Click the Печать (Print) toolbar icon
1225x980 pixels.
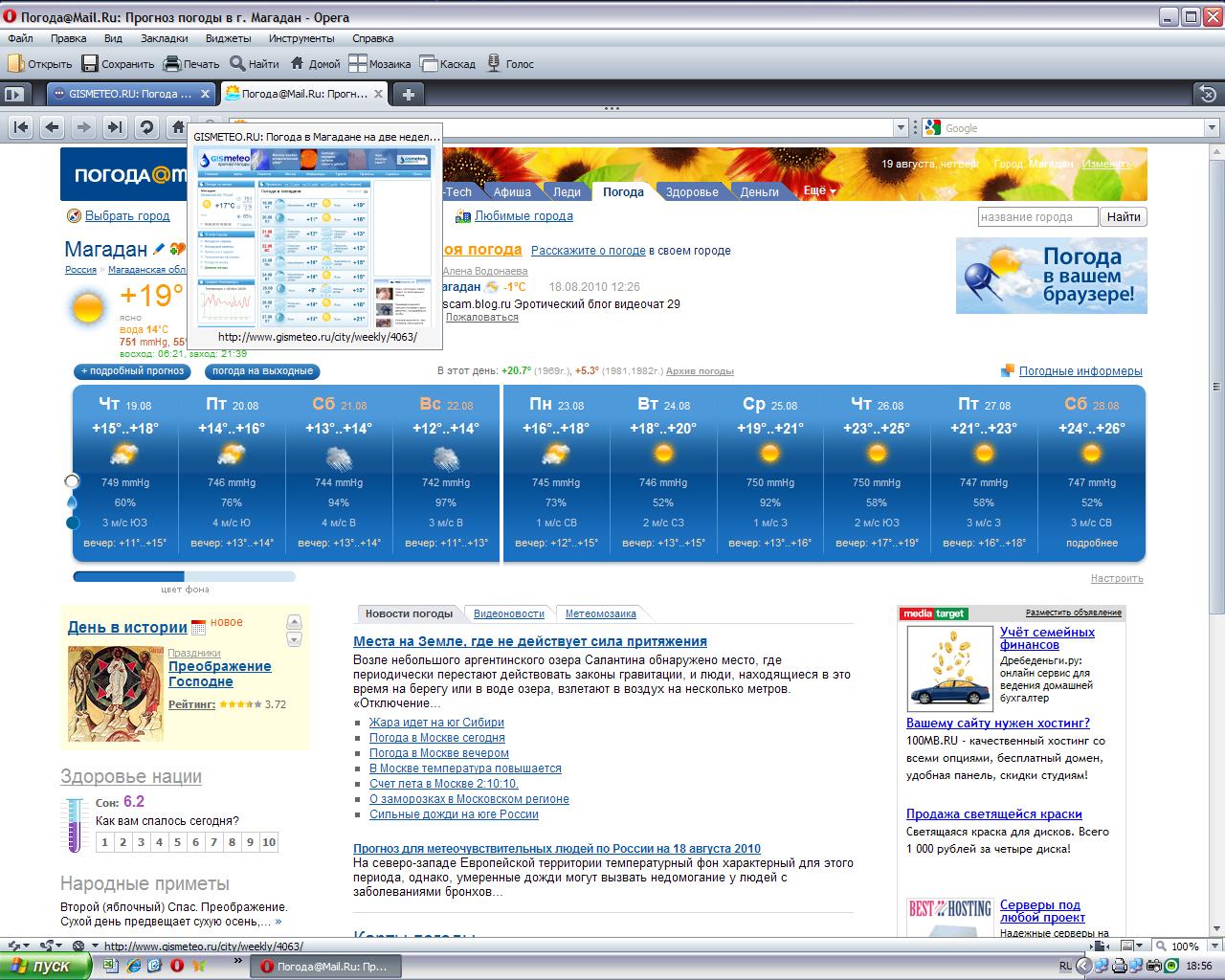[172, 64]
